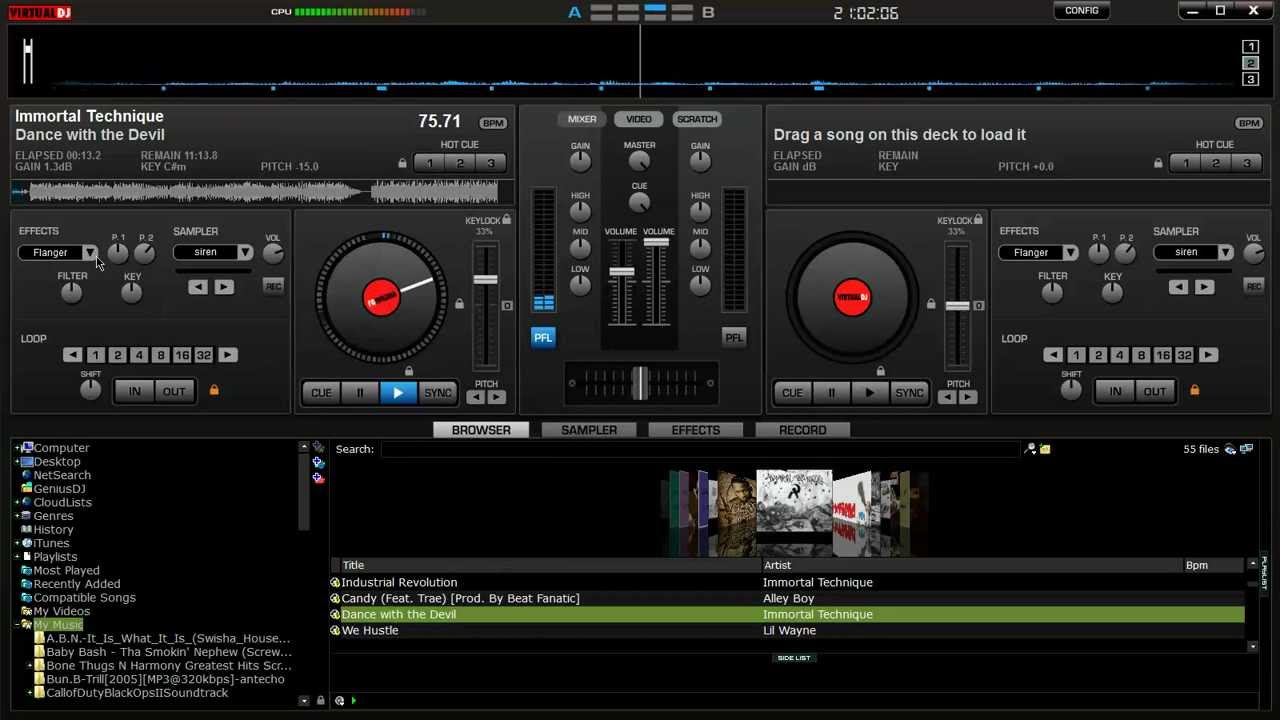Set left deck loop to 32 beats
The height and width of the screenshot is (720, 1280).
coord(204,355)
